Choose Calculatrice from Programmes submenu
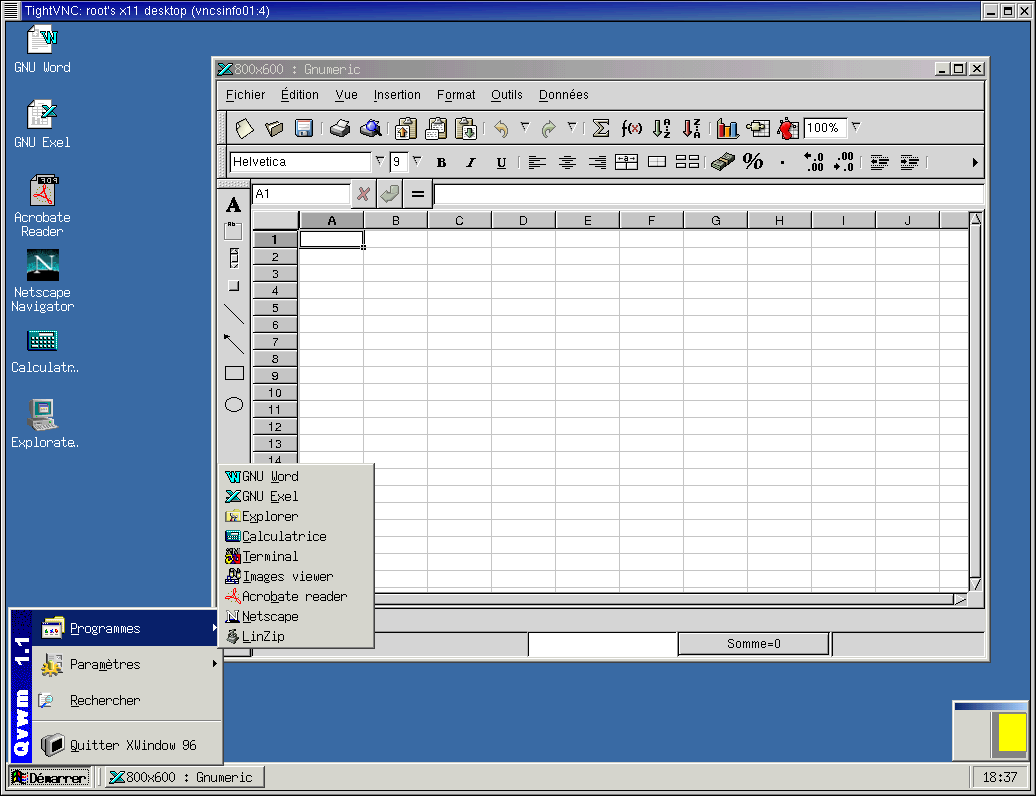This screenshot has width=1036, height=796. click(297, 536)
